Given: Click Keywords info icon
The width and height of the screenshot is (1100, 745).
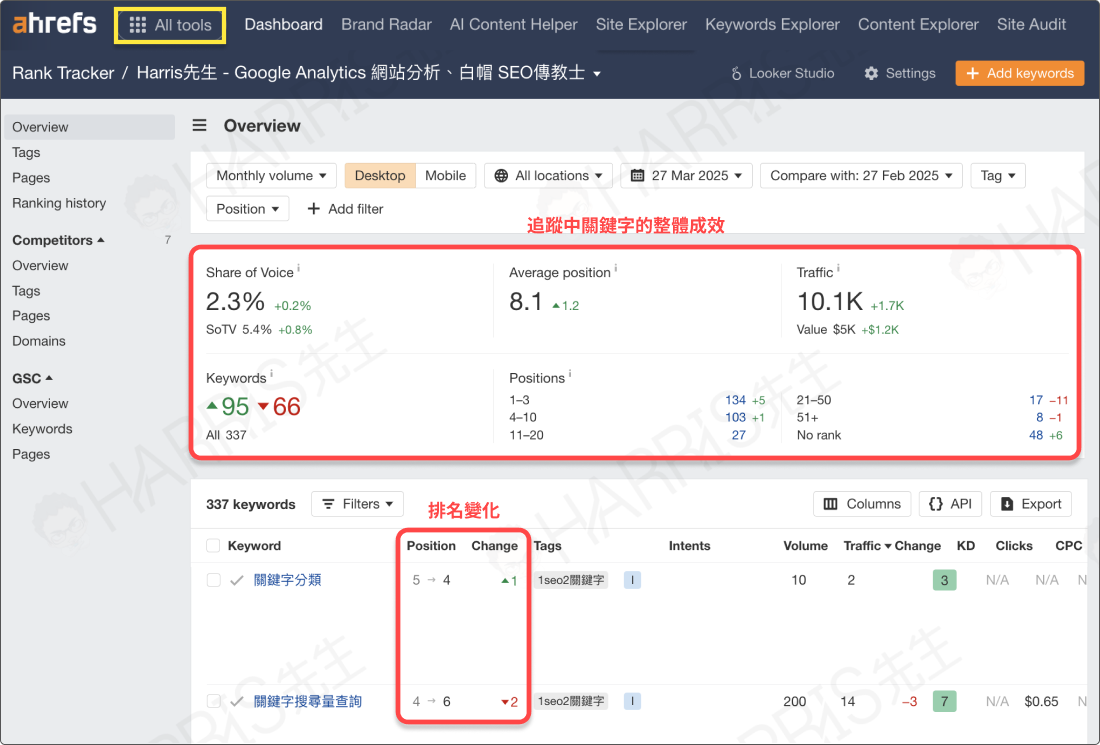Looking at the screenshot, I should tap(271, 374).
